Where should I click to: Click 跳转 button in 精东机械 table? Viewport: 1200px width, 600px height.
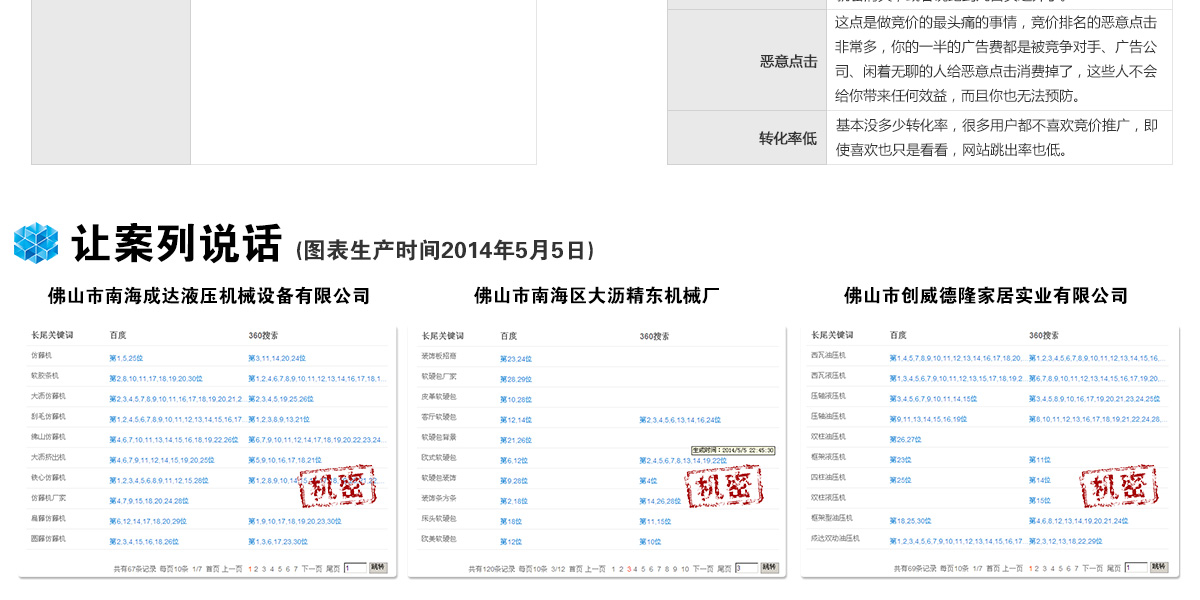pyautogui.click(x=770, y=567)
